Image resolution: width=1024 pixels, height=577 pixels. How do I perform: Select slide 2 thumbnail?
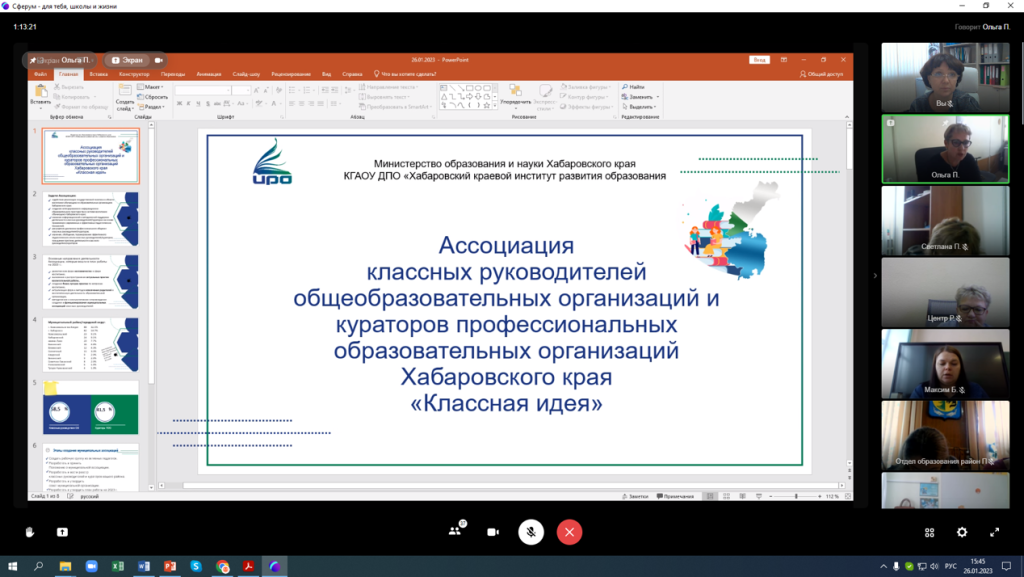point(91,219)
